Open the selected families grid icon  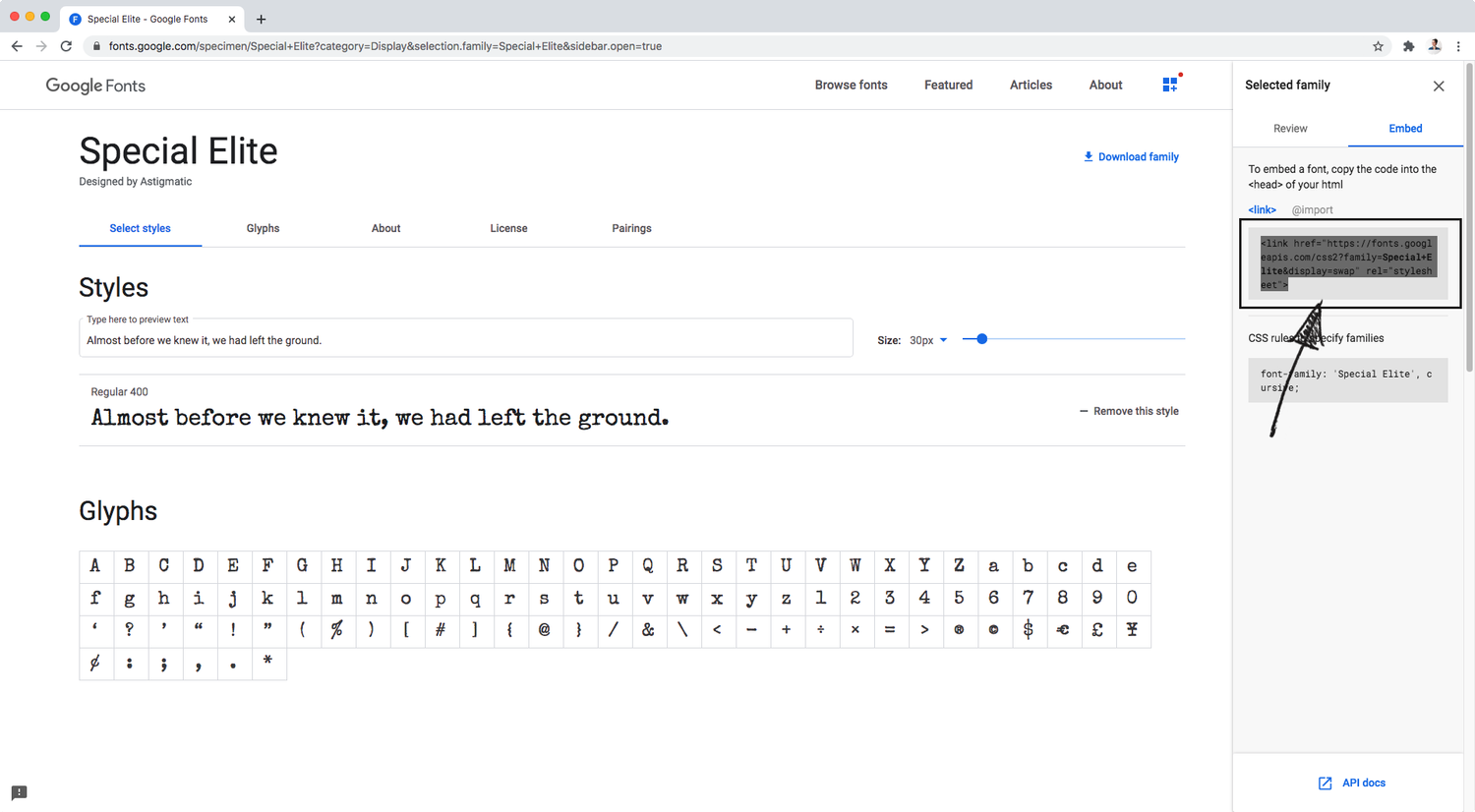pyautogui.click(x=1170, y=85)
